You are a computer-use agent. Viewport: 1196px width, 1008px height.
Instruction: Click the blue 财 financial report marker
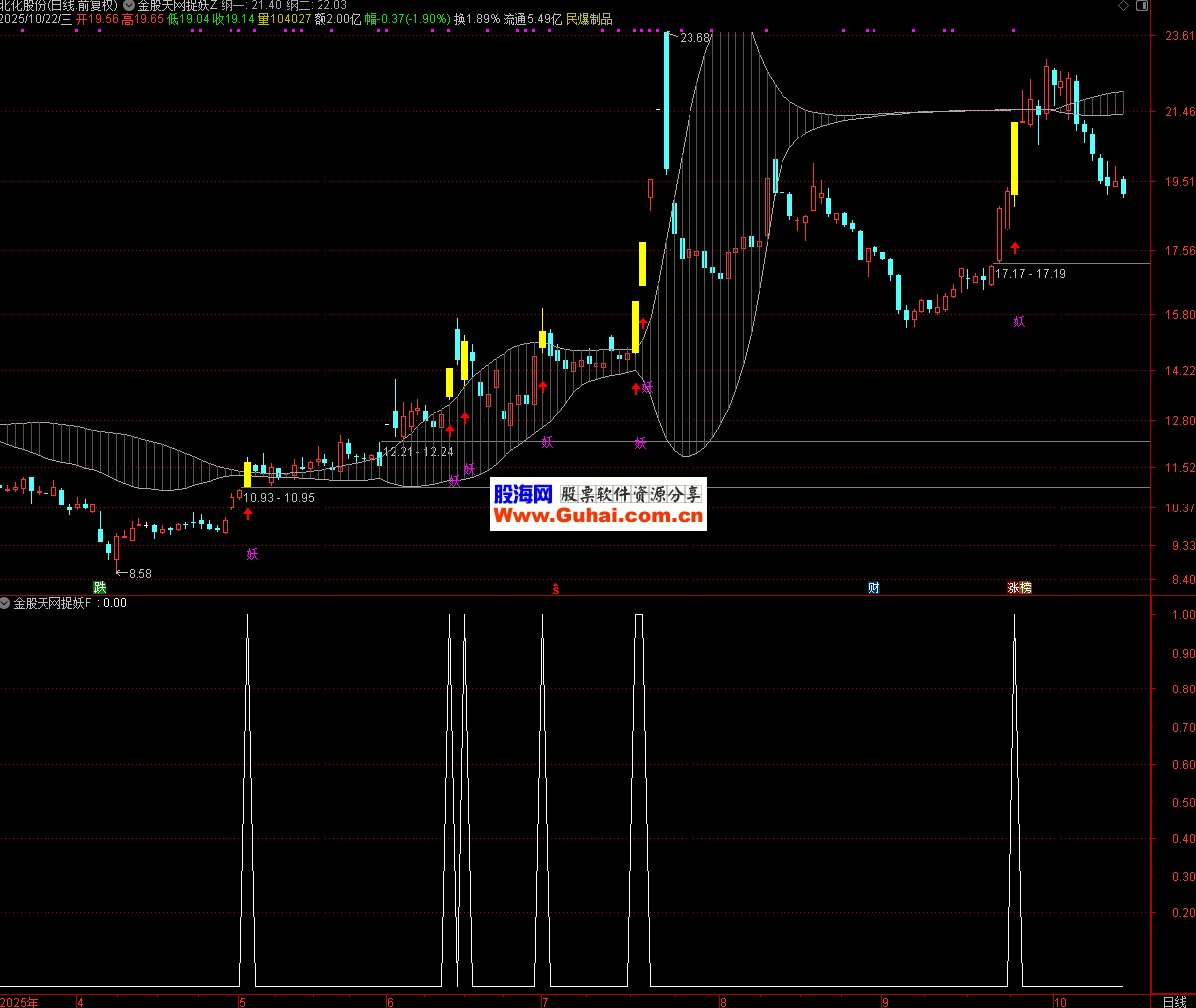tap(874, 587)
